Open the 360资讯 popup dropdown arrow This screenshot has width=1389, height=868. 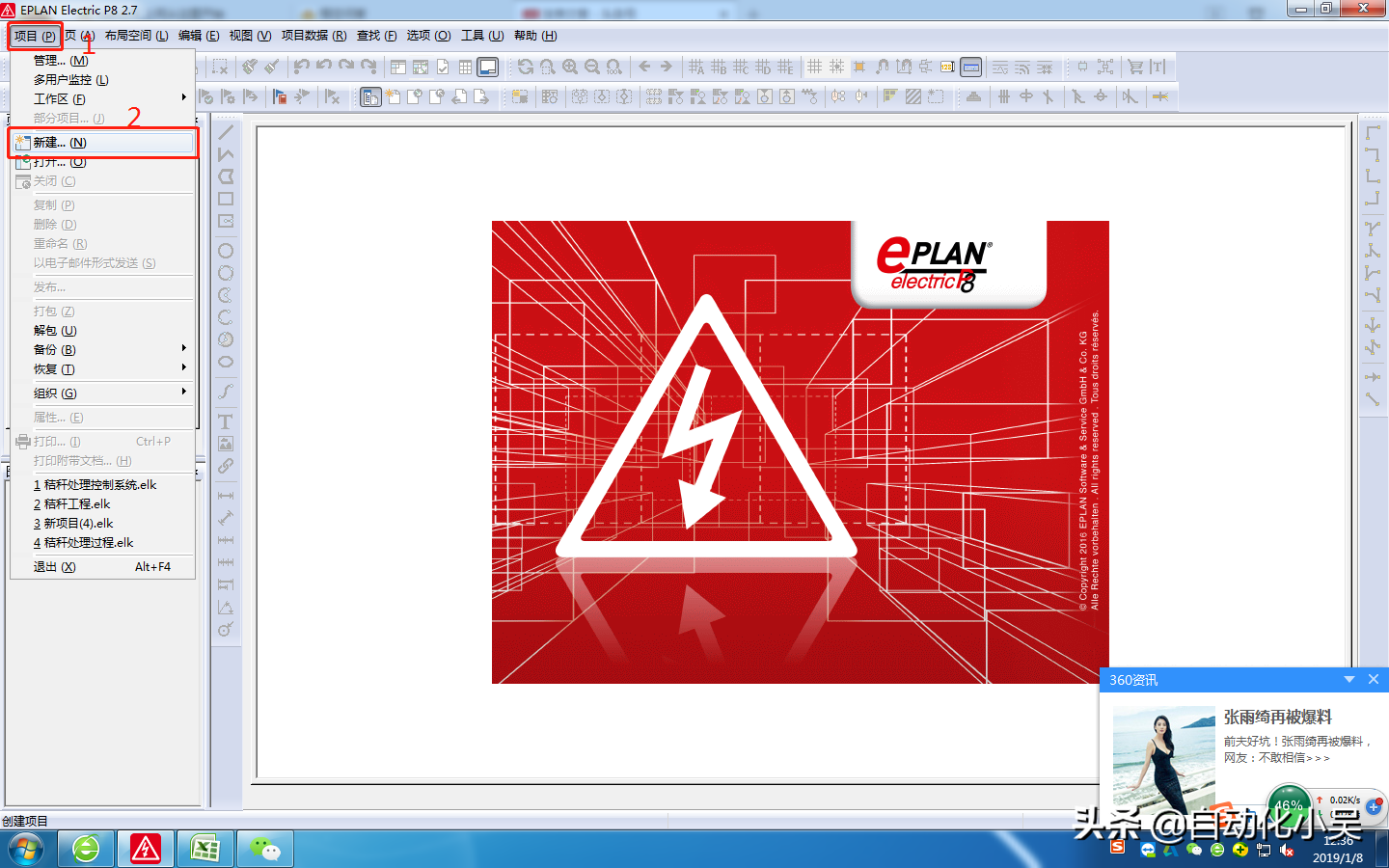click(x=1348, y=680)
